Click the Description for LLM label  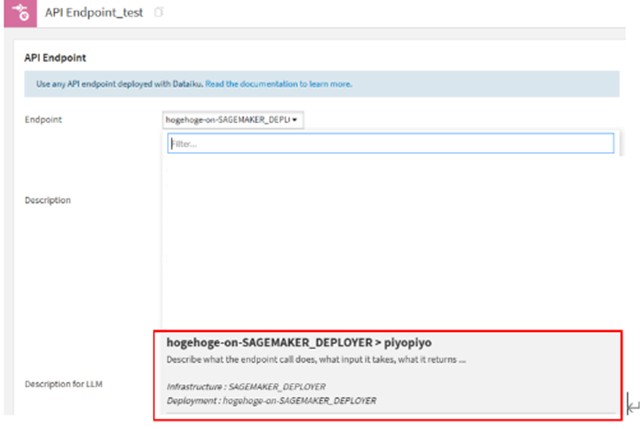click(64, 384)
